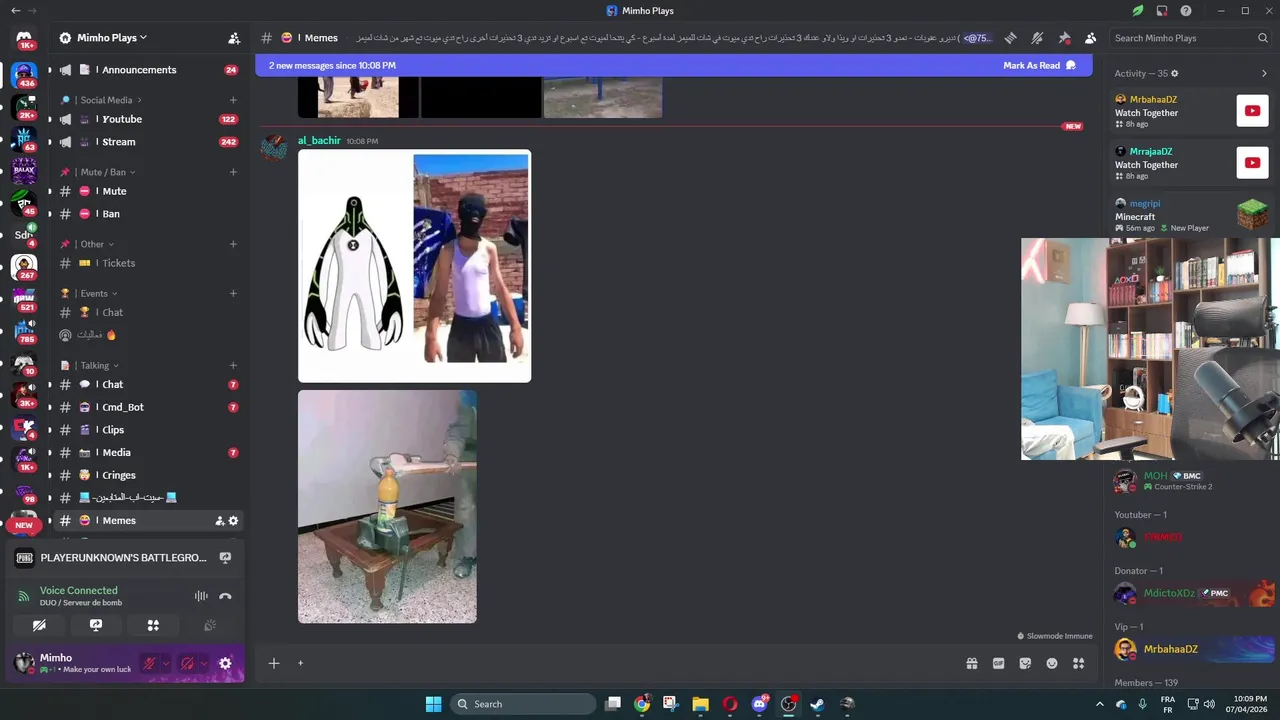
Task: Open notification settings bell icon in header
Action: click(1037, 38)
